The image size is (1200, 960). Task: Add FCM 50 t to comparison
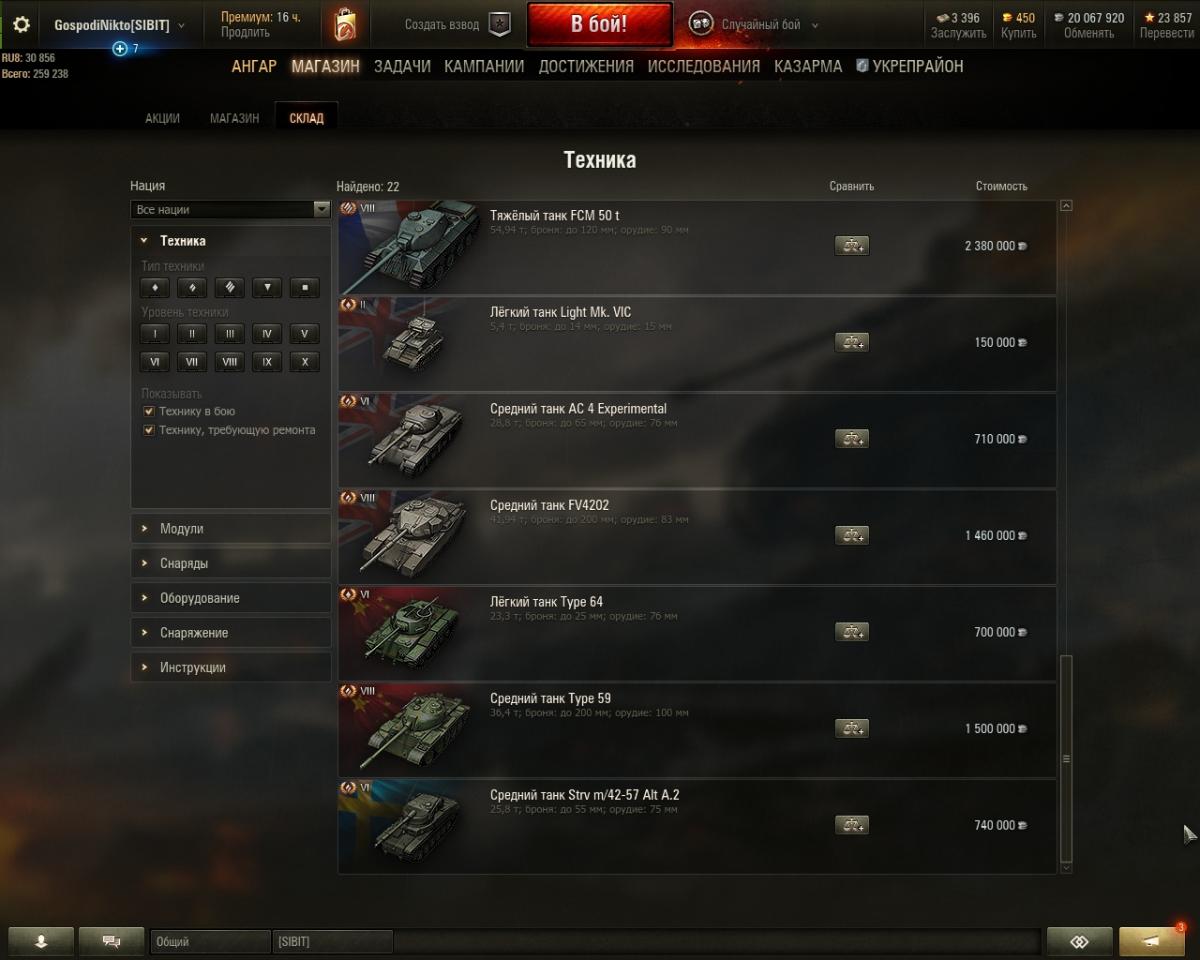(x=852, y=246)
